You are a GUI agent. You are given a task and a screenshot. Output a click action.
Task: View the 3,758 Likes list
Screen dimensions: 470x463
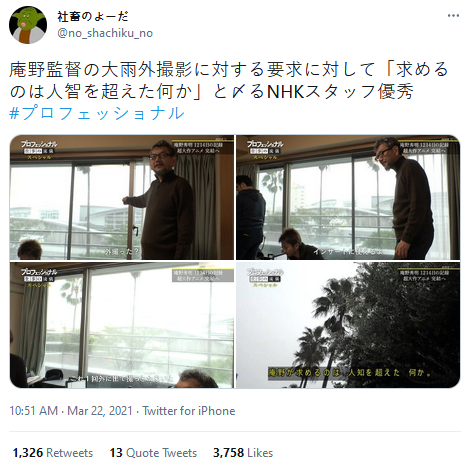tap(243, 453)
